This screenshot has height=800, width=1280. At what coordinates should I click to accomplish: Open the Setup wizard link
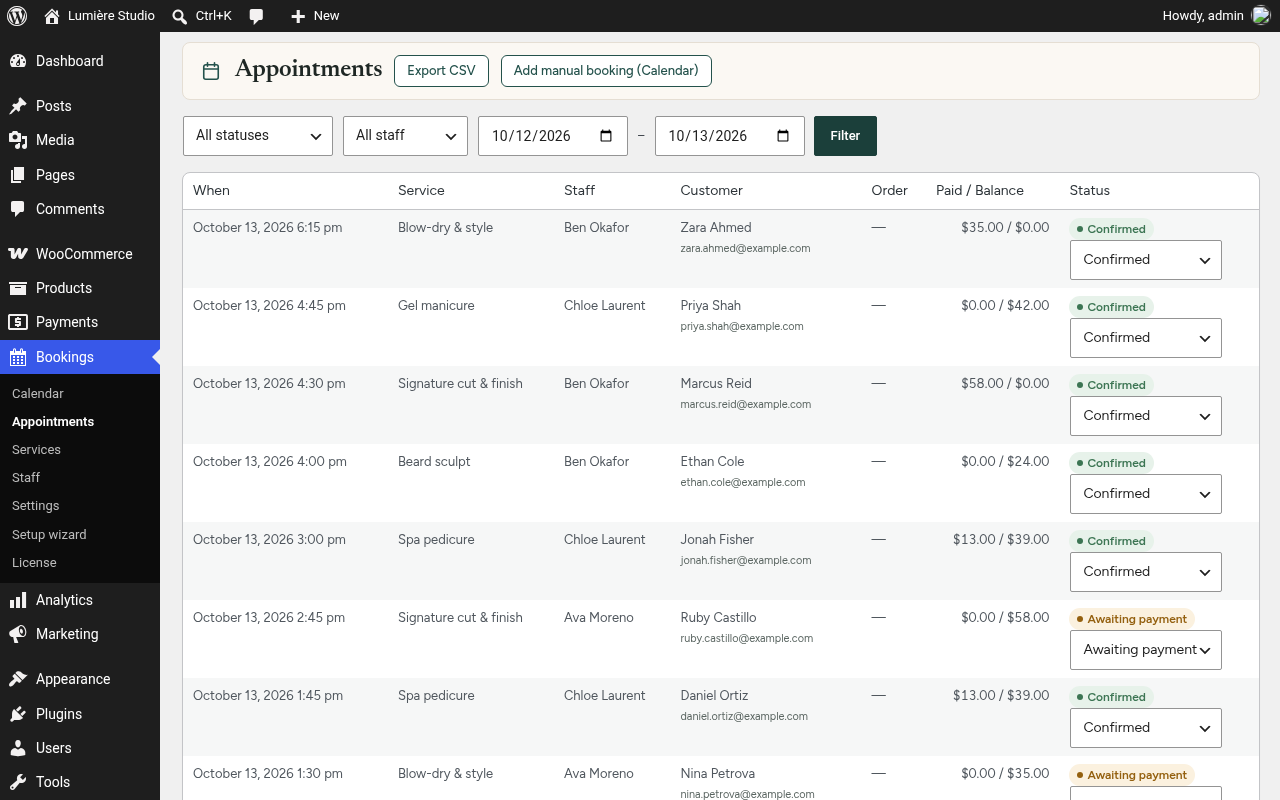point(49,535)
